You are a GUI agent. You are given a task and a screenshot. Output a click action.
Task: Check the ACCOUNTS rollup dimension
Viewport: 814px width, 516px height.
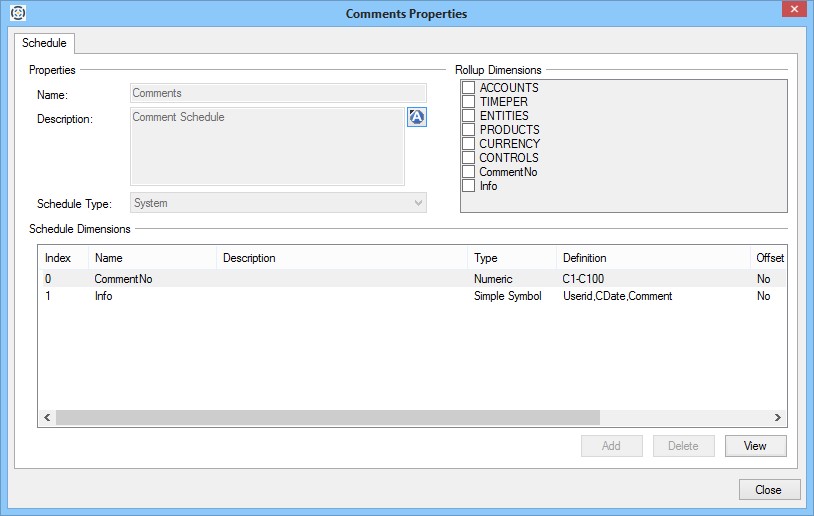tap(468, 88)
